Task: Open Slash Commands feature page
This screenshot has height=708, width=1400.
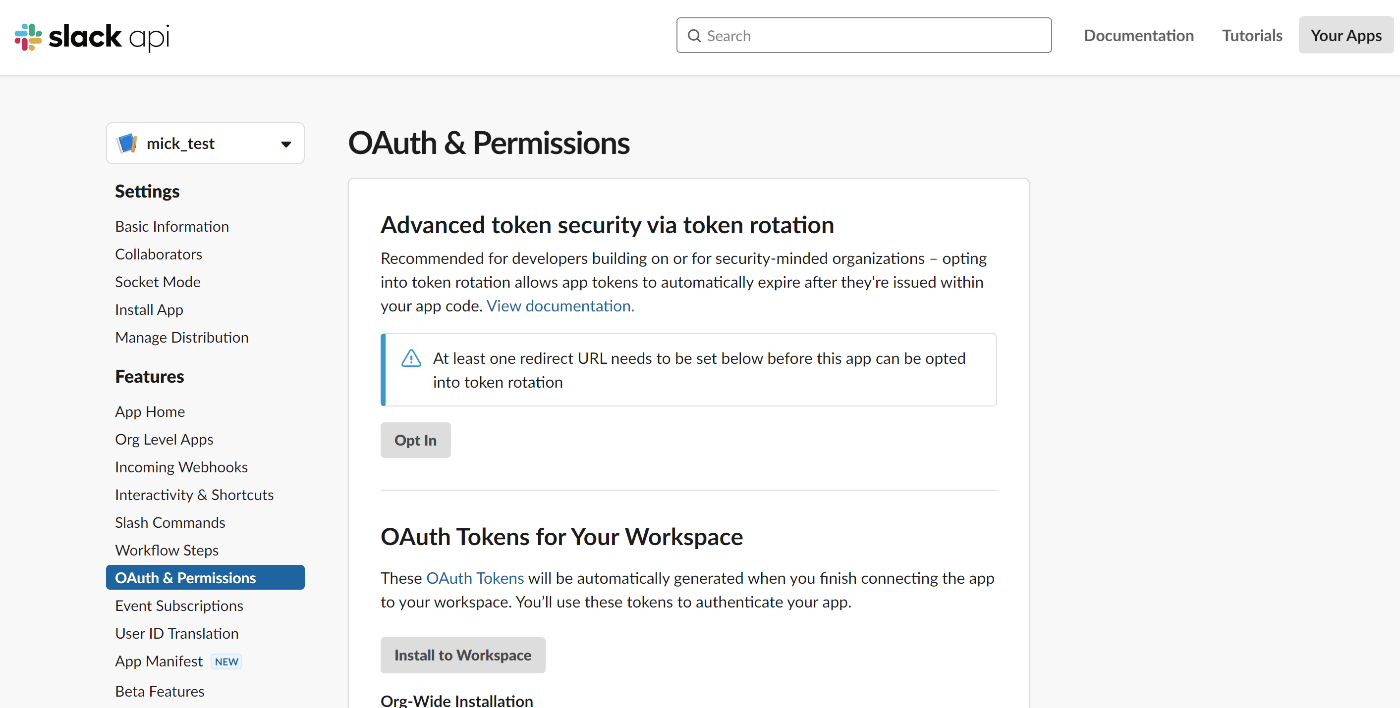Action: click(170, 522)
